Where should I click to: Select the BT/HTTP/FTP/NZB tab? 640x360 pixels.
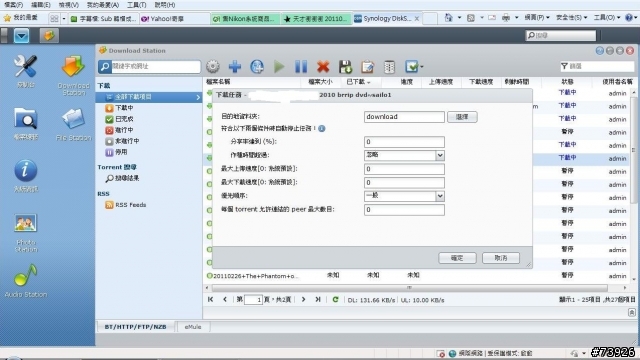tap(136, 327)
